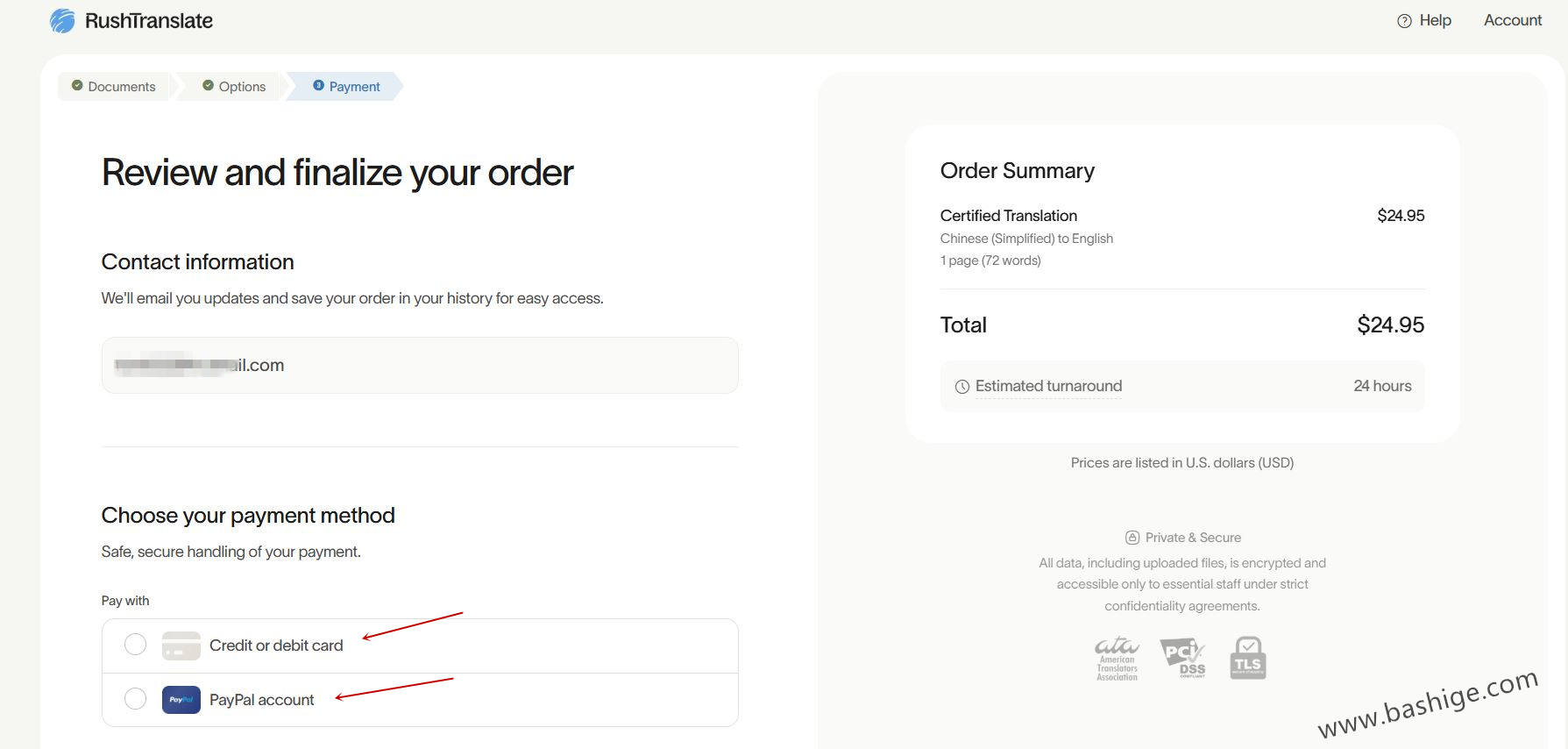Click the Help question mark icon

click(1404, 21)
